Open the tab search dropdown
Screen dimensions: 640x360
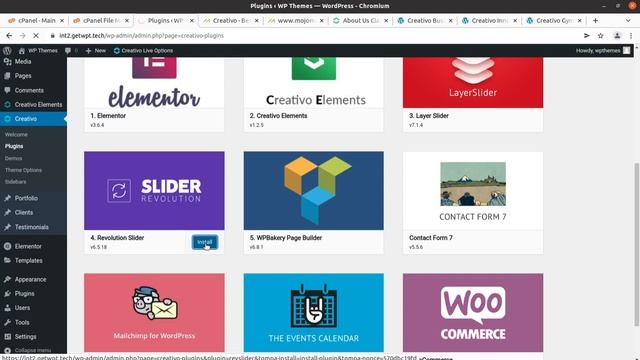pyautogui.click(x=628, y=20)
